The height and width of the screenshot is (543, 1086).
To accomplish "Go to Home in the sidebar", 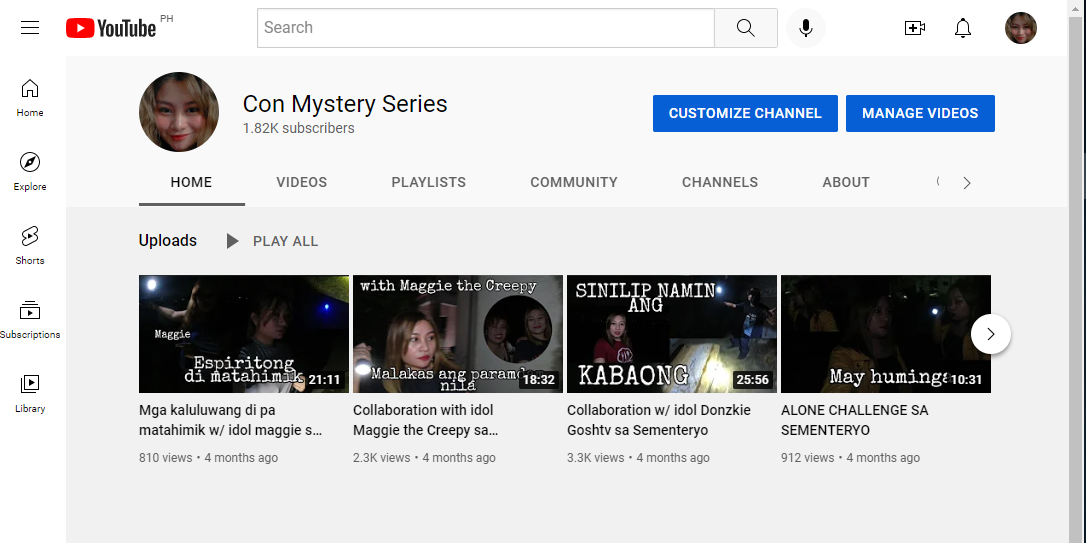I will 30,98.
